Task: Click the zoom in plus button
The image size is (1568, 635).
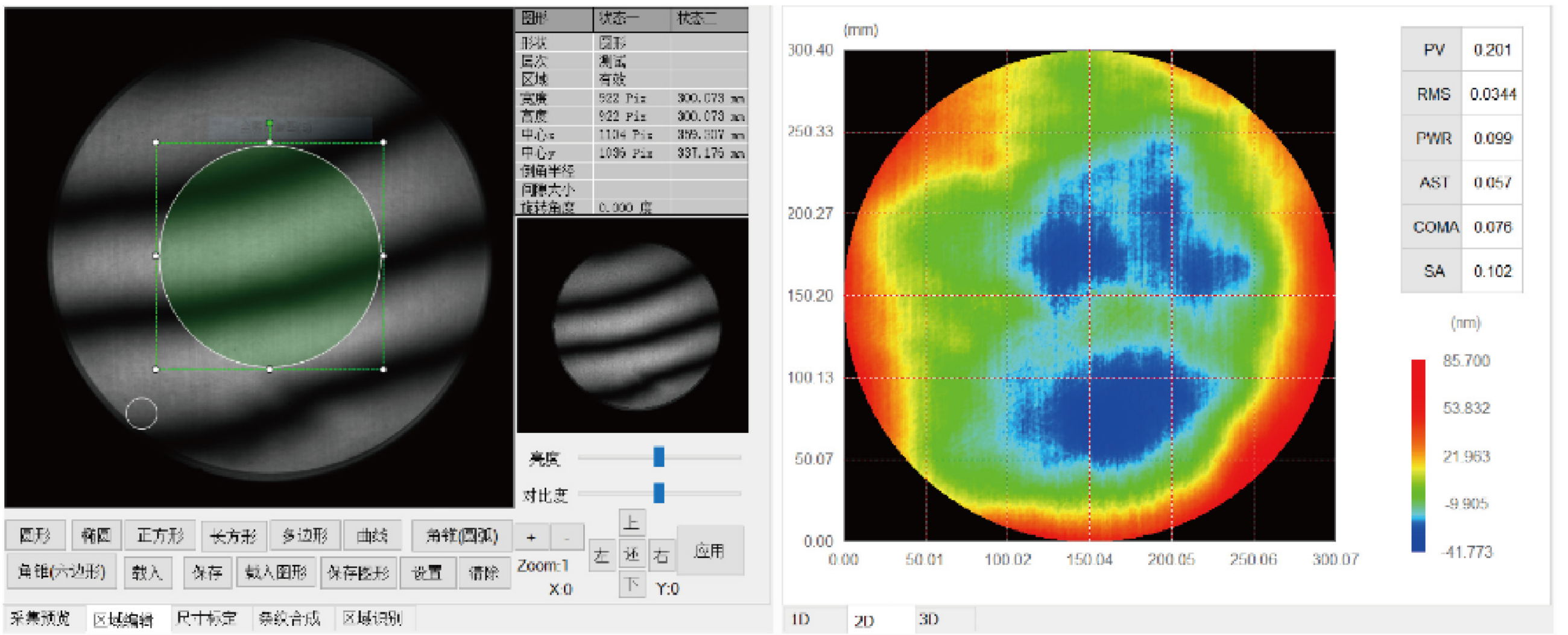Action: pos(531,537)
